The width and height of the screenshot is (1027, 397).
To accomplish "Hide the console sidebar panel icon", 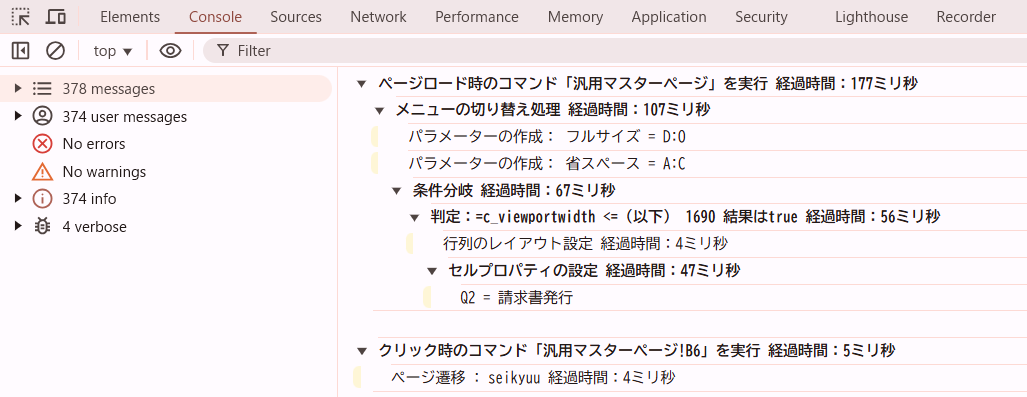I will 20,50.
